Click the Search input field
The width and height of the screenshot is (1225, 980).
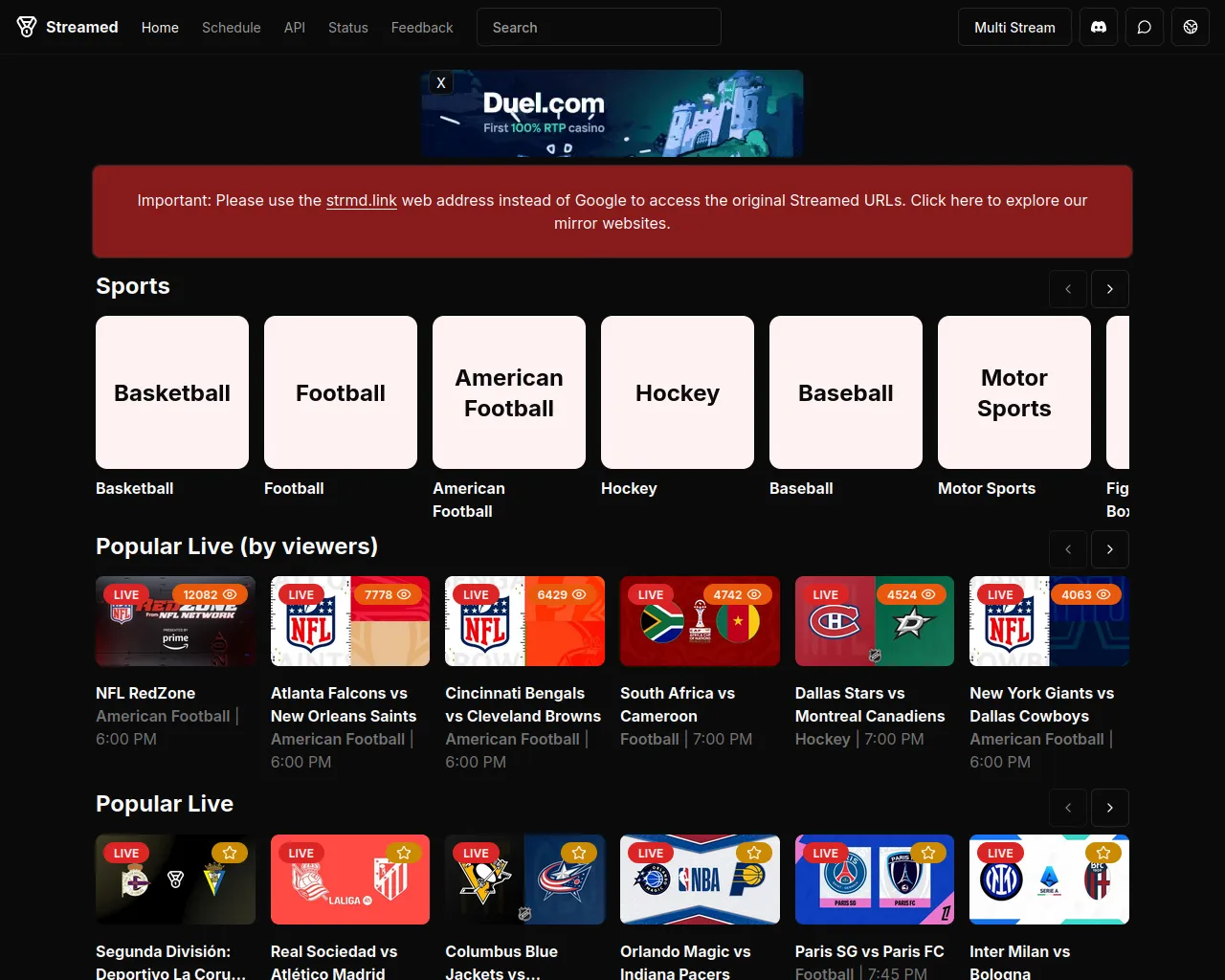coord(598,28)
